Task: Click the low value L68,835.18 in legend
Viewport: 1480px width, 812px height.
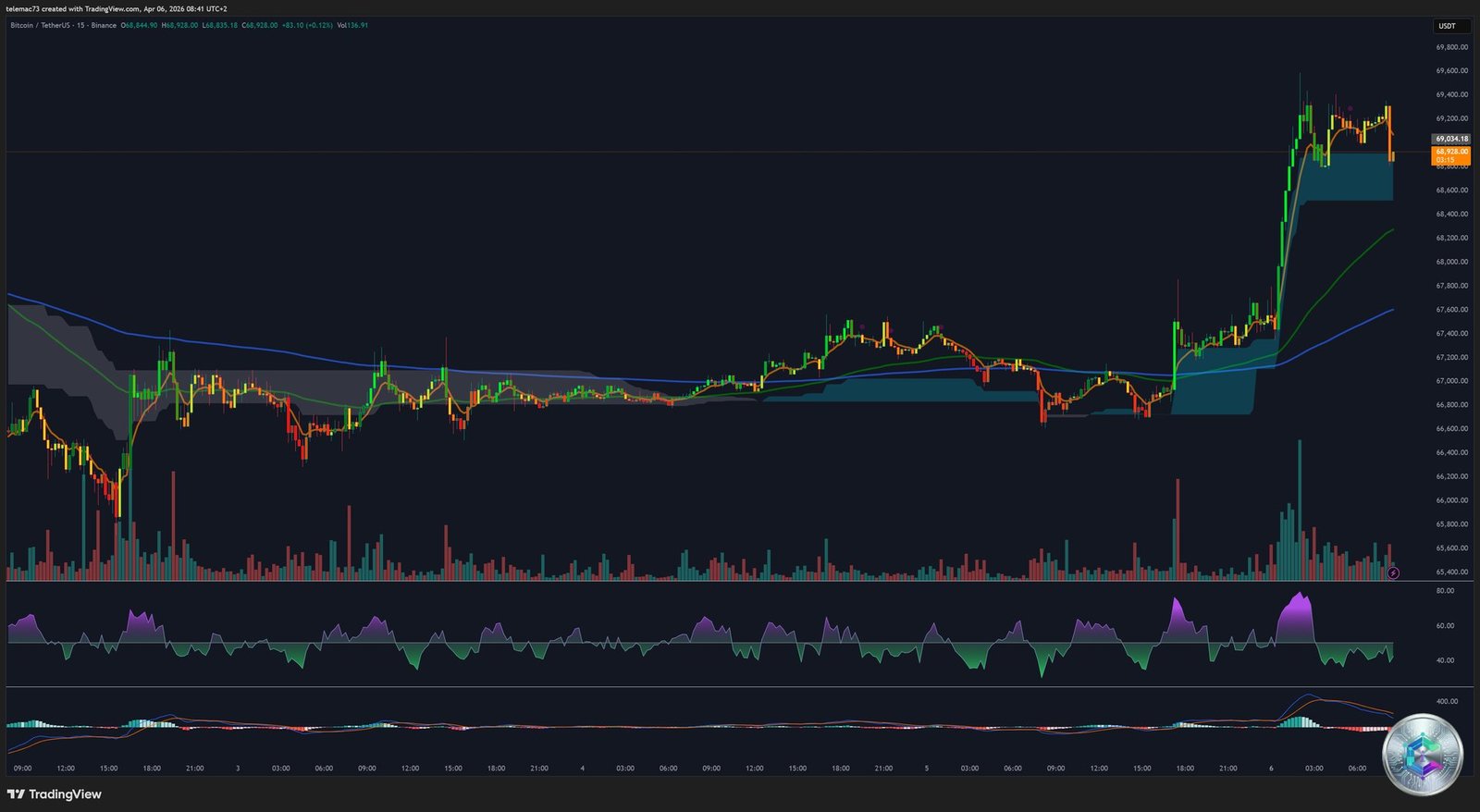Action: (x=219, y=25)
